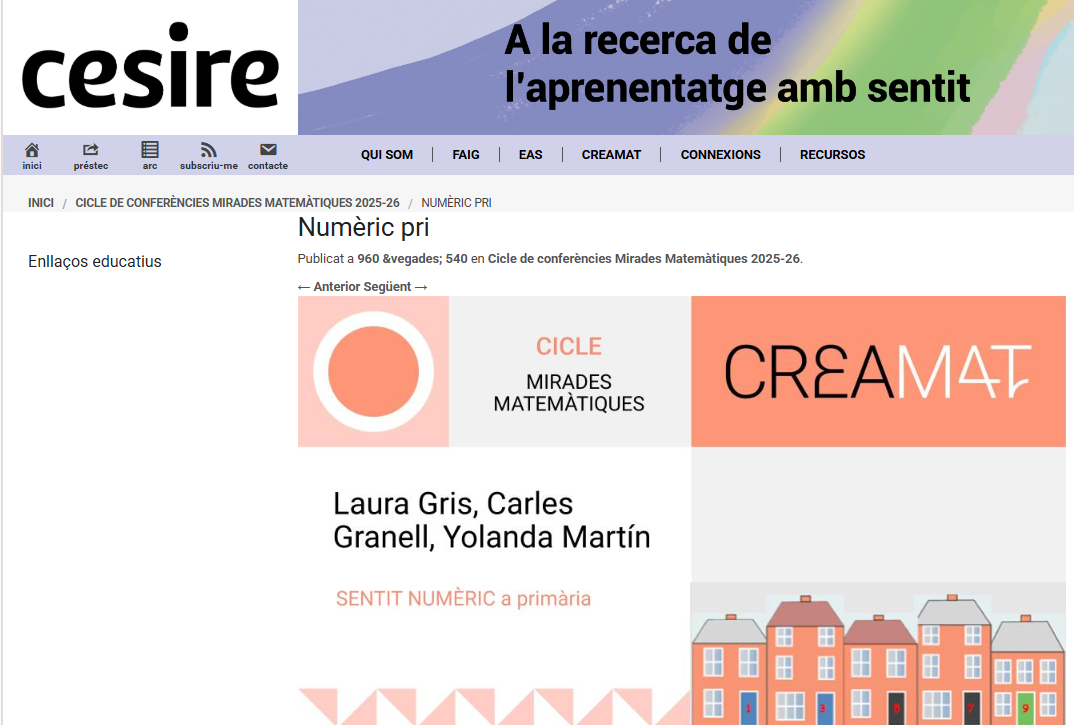Open the préstec share icon
Screen dimensions: 1074x725
click(91, 150)
